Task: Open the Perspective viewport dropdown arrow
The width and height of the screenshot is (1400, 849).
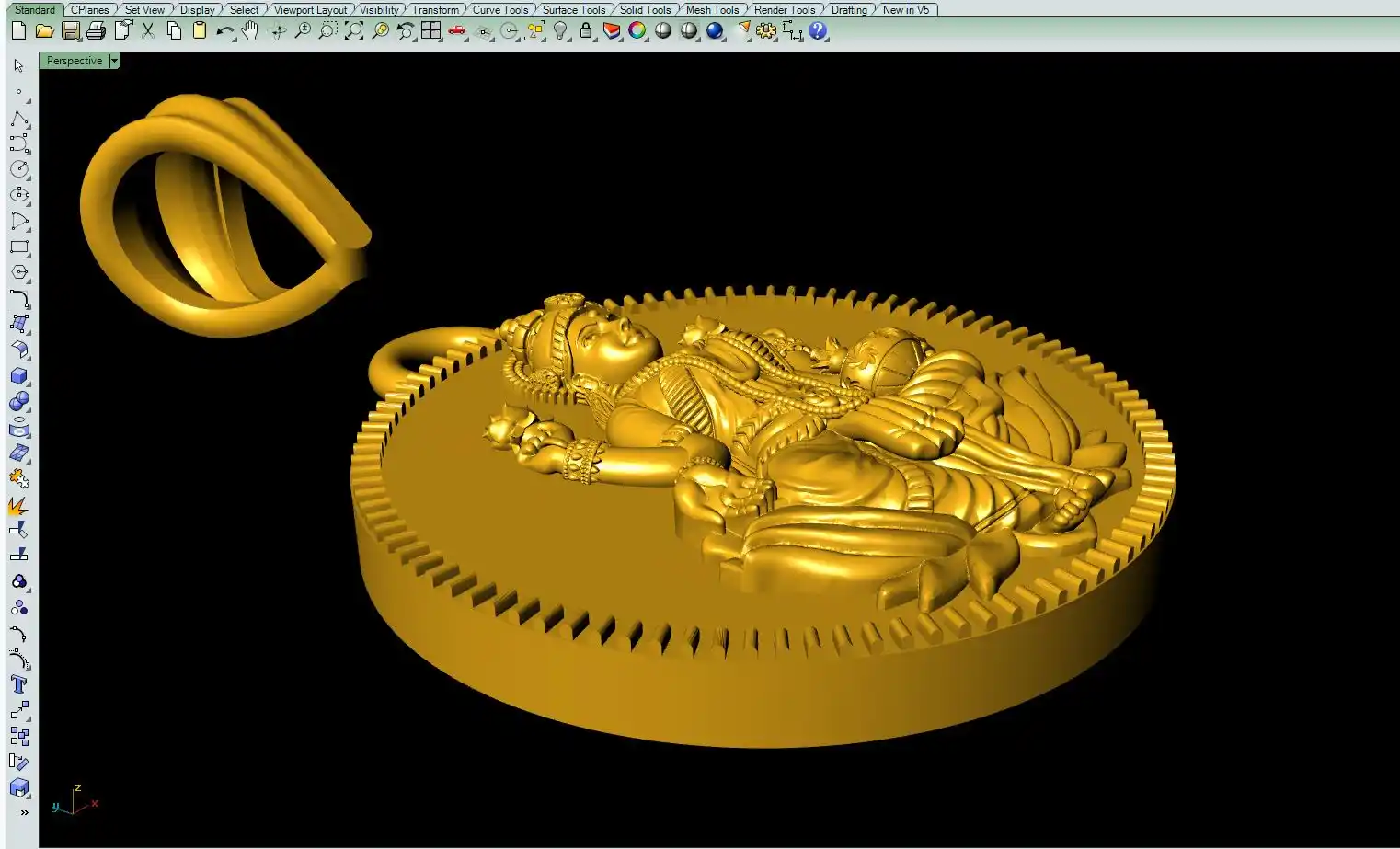Action: [x=114, y=61]
